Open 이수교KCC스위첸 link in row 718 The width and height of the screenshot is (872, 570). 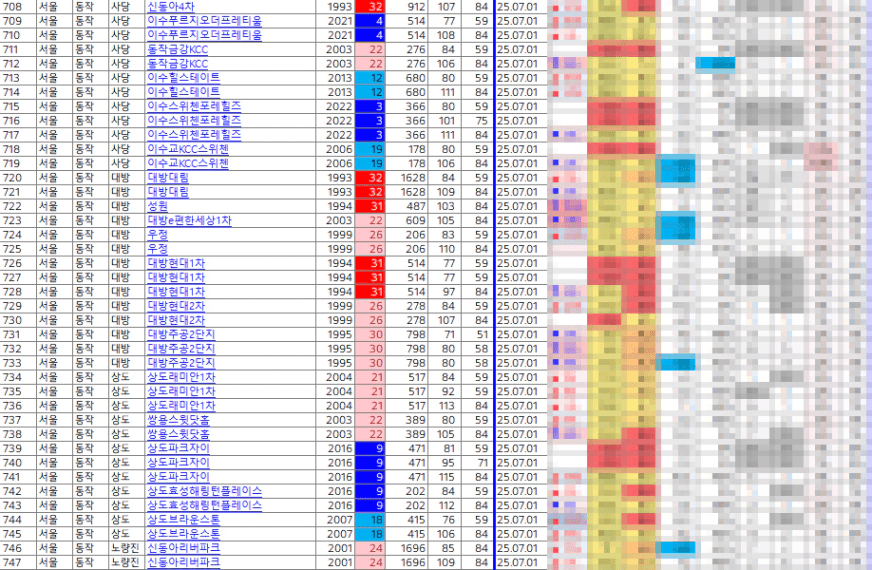tap(188, 149)
